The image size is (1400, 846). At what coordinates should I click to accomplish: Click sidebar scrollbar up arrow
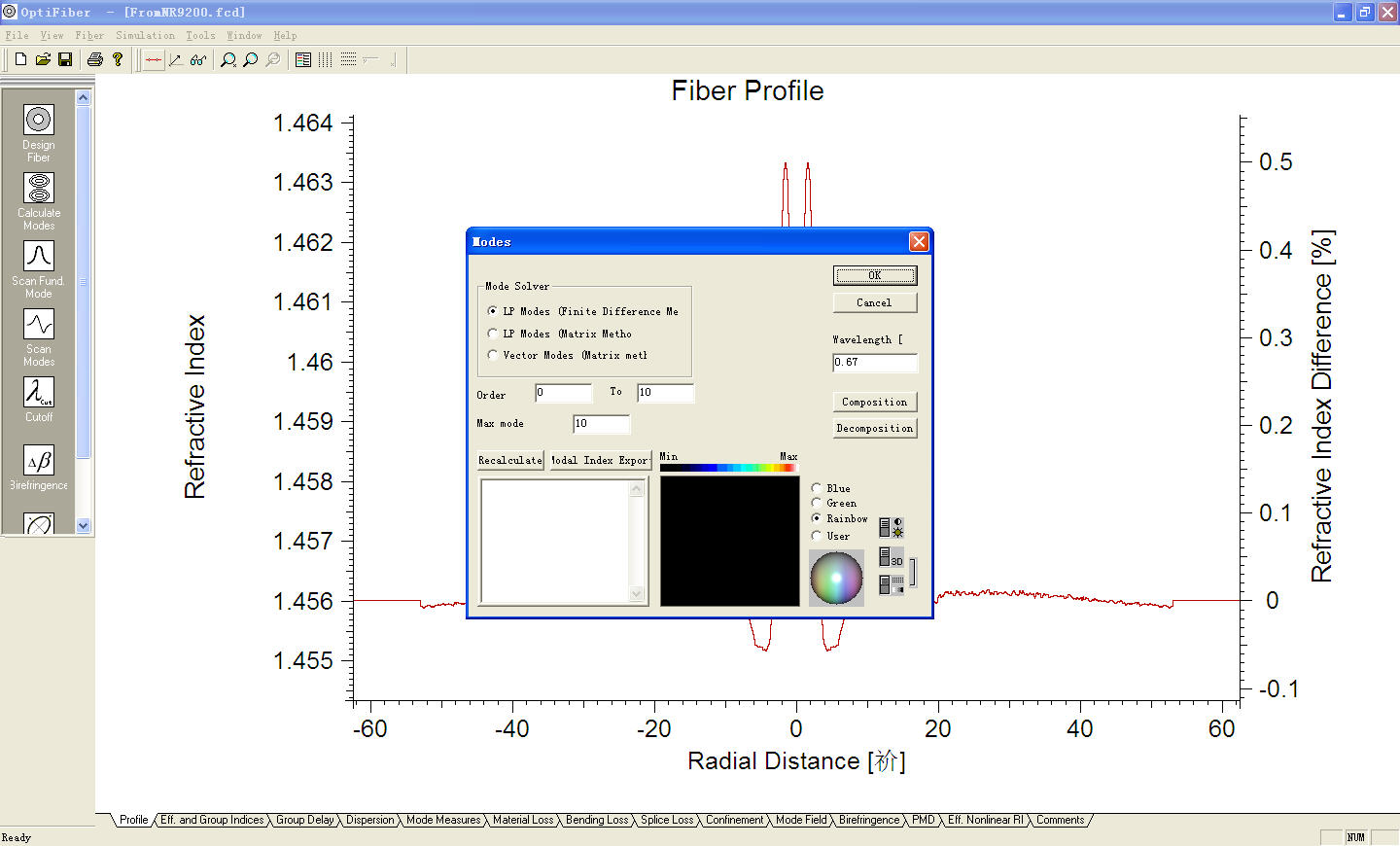[x=84, y=97]
